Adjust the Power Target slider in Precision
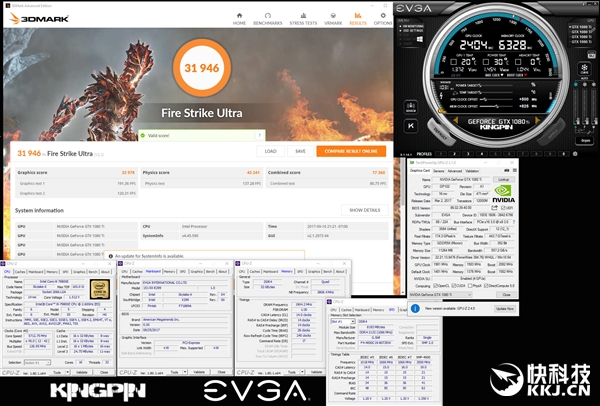This screenshot has width=600, height=406. (x=496, y=85)
